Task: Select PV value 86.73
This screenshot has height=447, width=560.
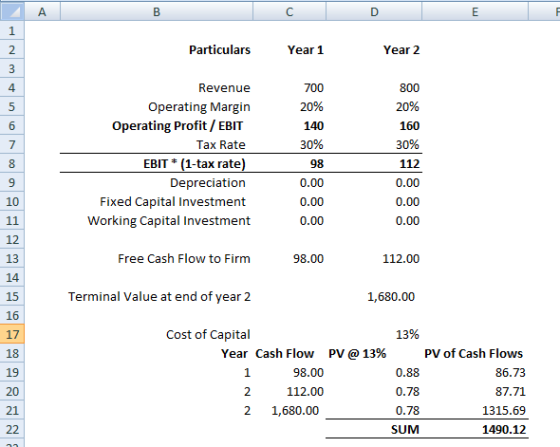Action: click(510, 373)
